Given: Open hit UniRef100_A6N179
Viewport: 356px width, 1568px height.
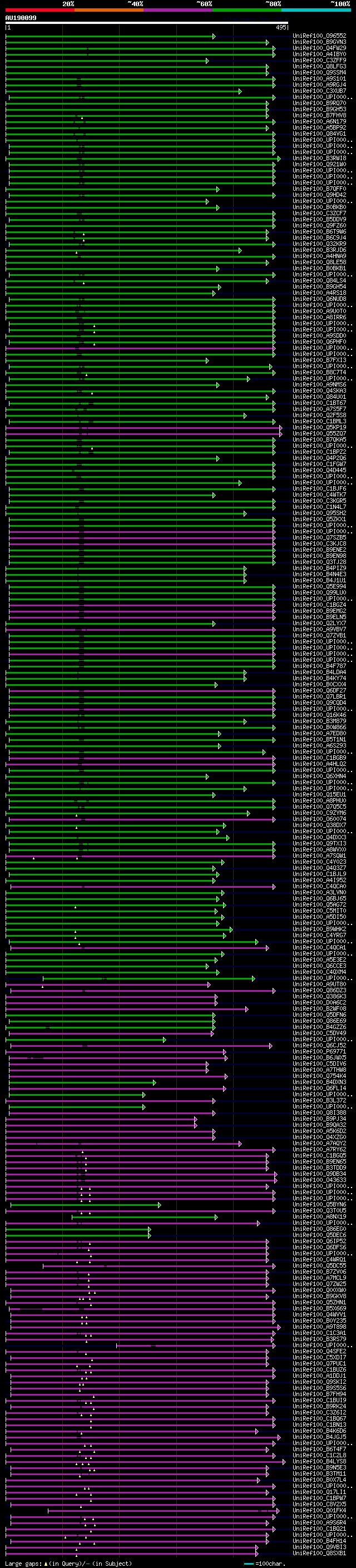Looking at the screenshot, I should pyautogui.click(x=319, y=122).
